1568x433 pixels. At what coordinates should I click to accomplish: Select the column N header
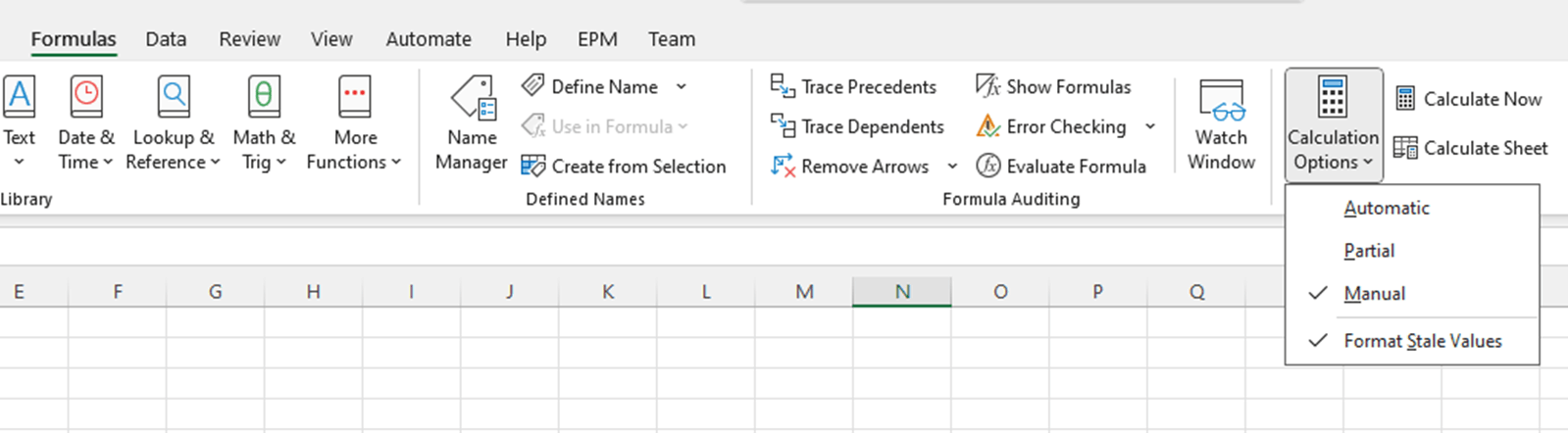point(902,291)
